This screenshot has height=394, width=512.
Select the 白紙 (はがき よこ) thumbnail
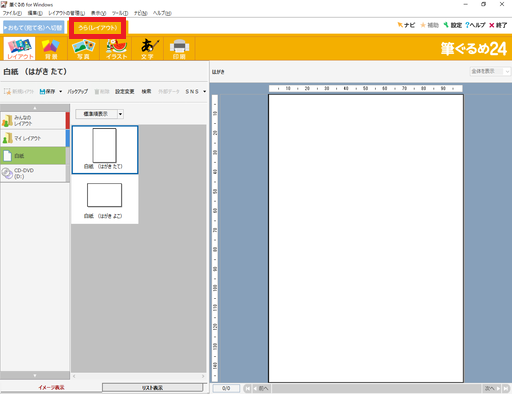coord(104,200)
